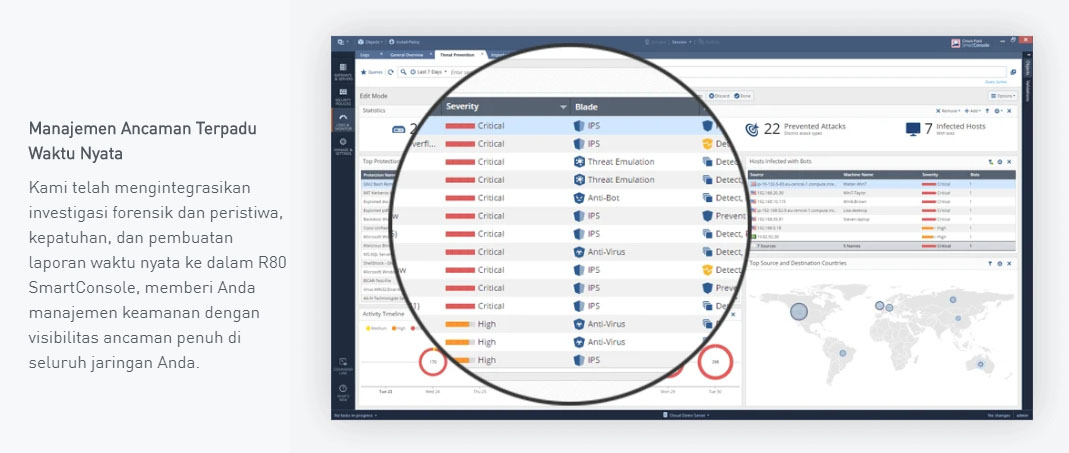
Task: Switch to the General Overview tab
Action: pyautogui.click(x=406, y=55)
